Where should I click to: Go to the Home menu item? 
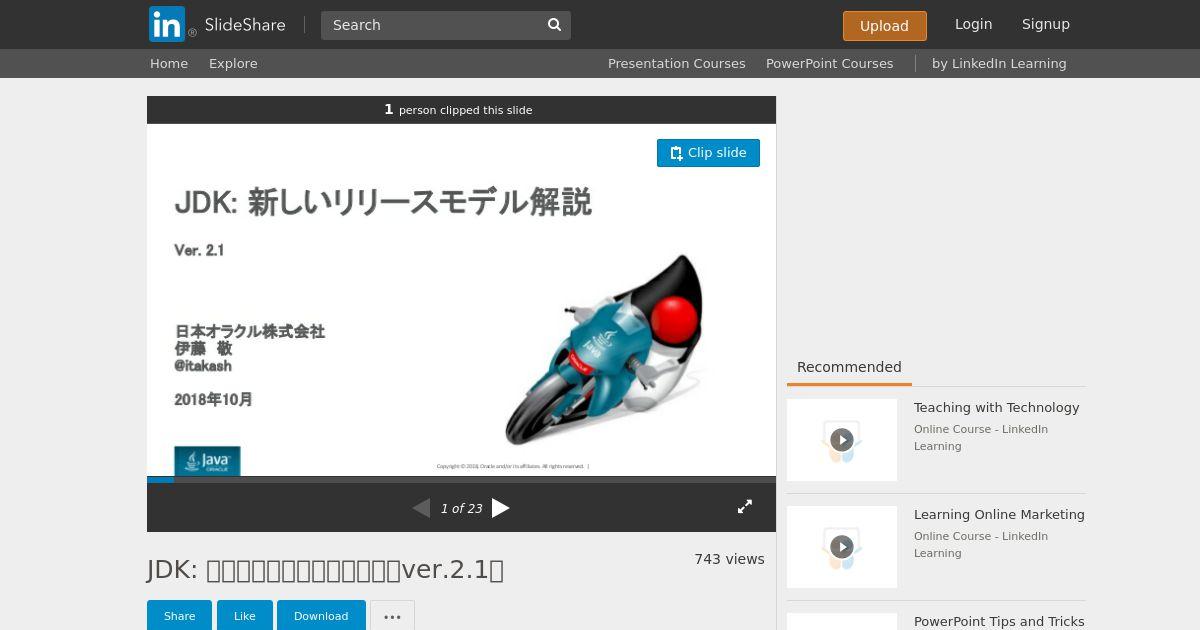click(x=169, y=63)
